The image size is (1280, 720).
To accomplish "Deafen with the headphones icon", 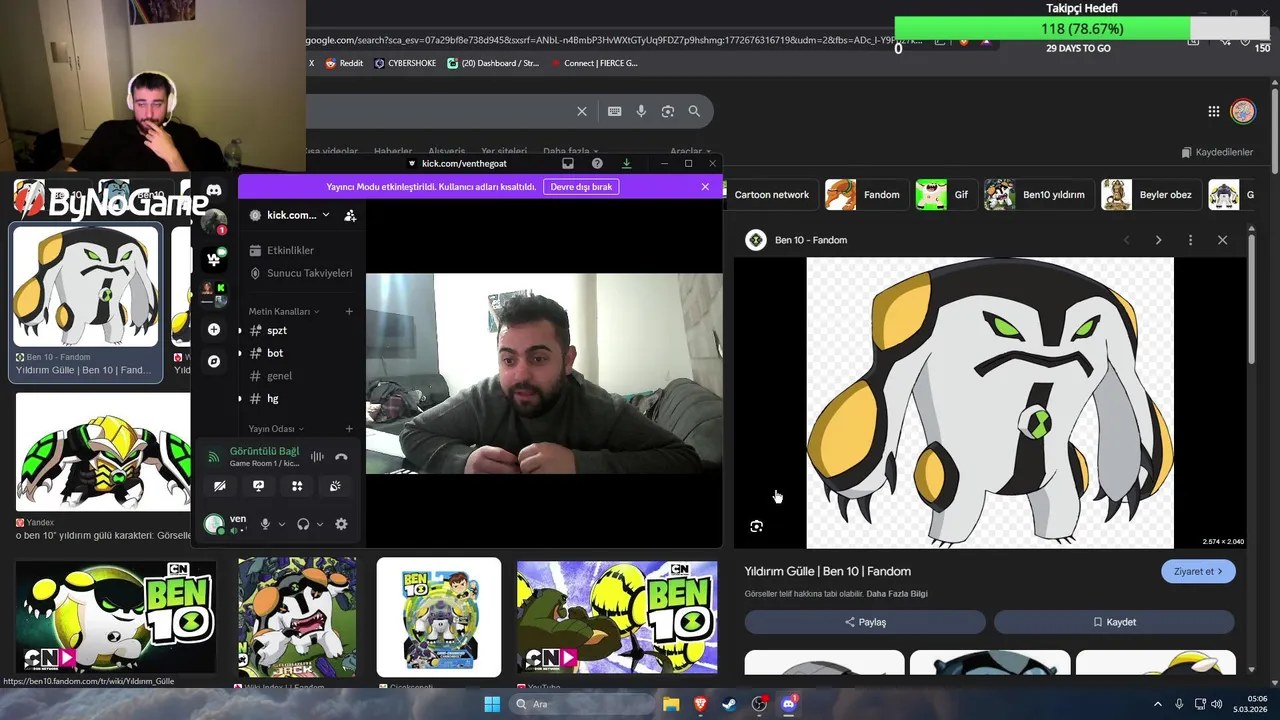I will (303, 524).
